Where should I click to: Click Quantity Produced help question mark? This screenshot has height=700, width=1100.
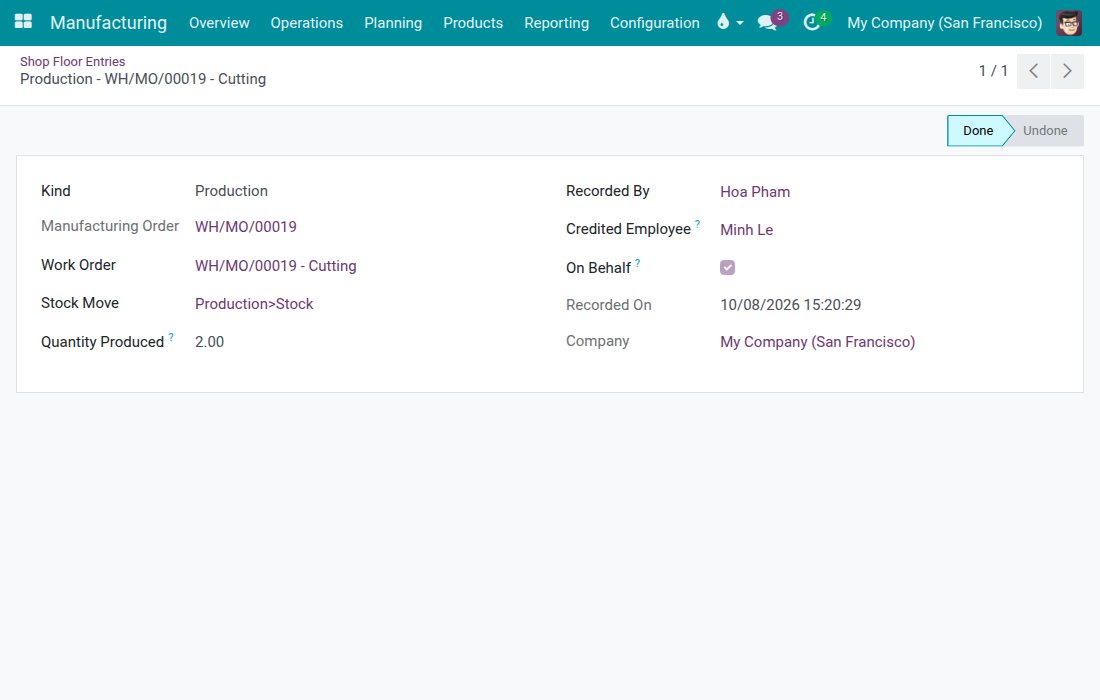(x=171, y=337)
